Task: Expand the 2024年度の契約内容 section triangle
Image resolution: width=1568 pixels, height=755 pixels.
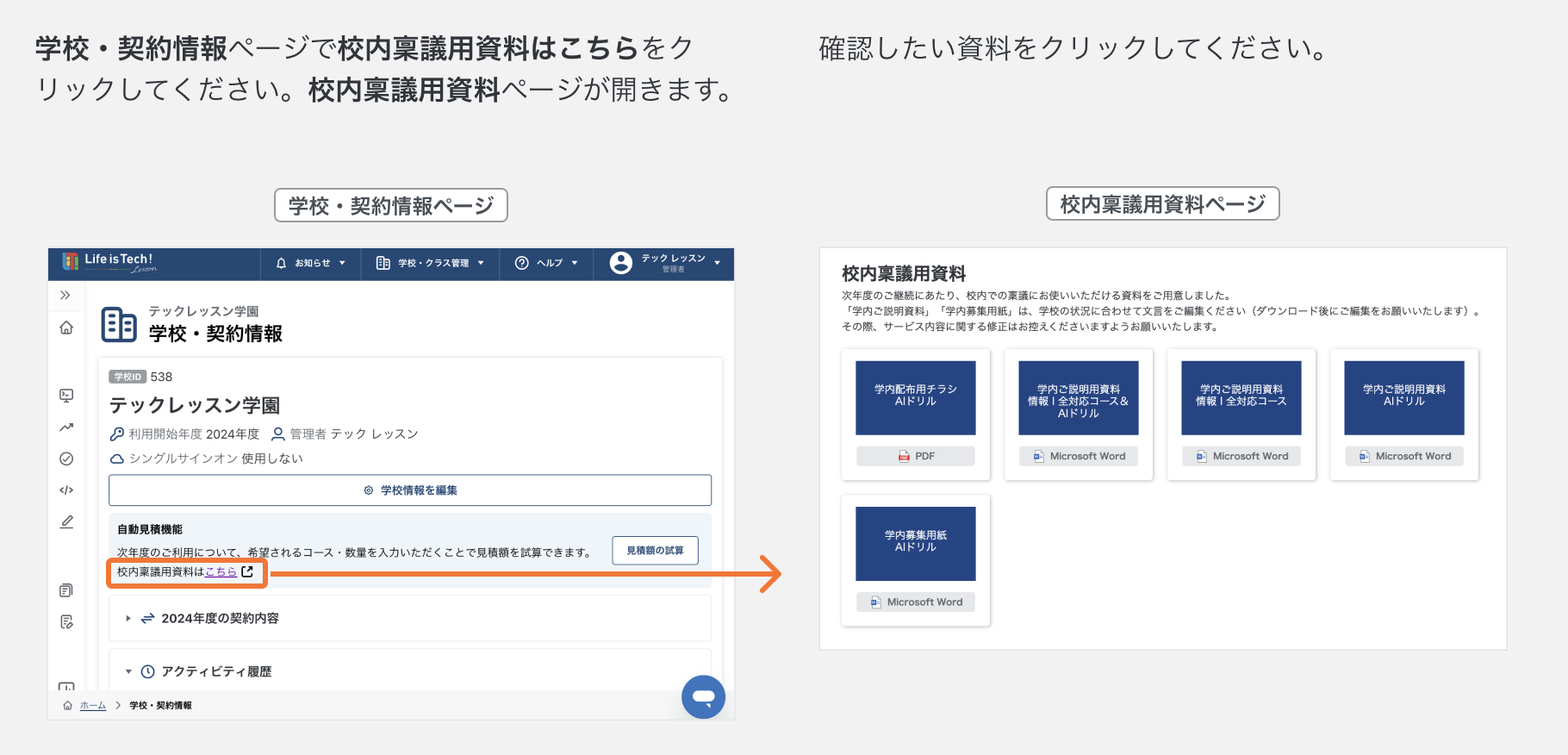Action: point(128,618)
